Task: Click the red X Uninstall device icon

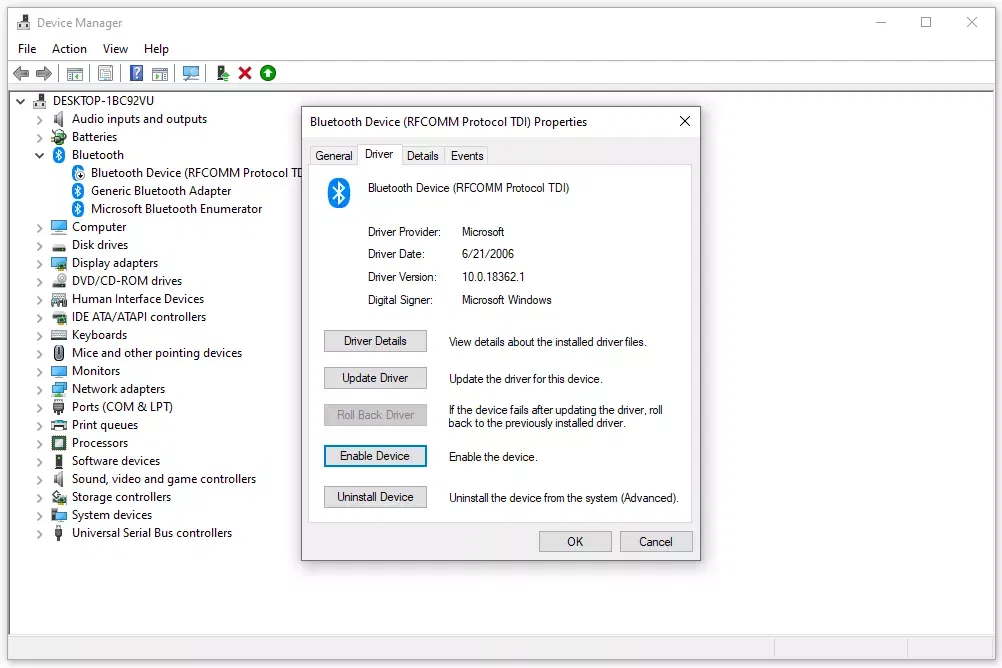Action: tap(245, 74)
